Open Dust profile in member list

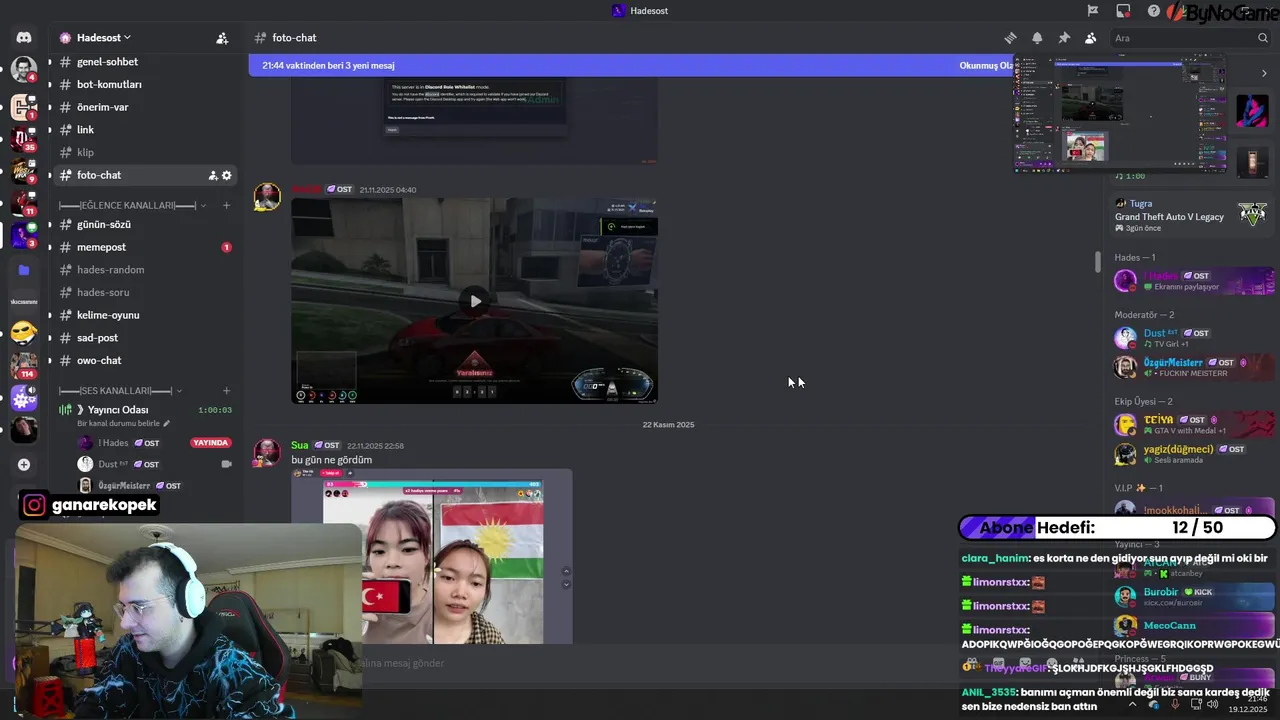point(1192,338)
